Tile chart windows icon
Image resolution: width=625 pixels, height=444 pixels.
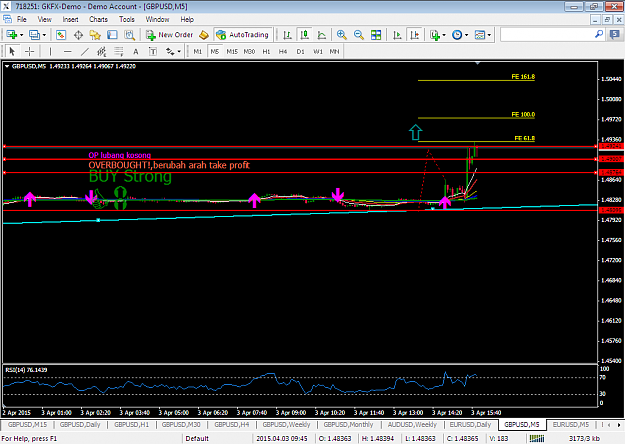(x=376, y=35)
